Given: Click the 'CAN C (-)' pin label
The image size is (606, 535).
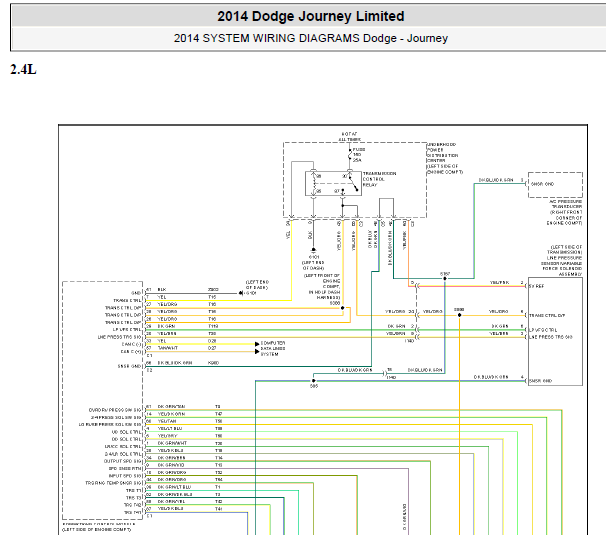Looking at the screenshot, I should [x=131, y=344].
